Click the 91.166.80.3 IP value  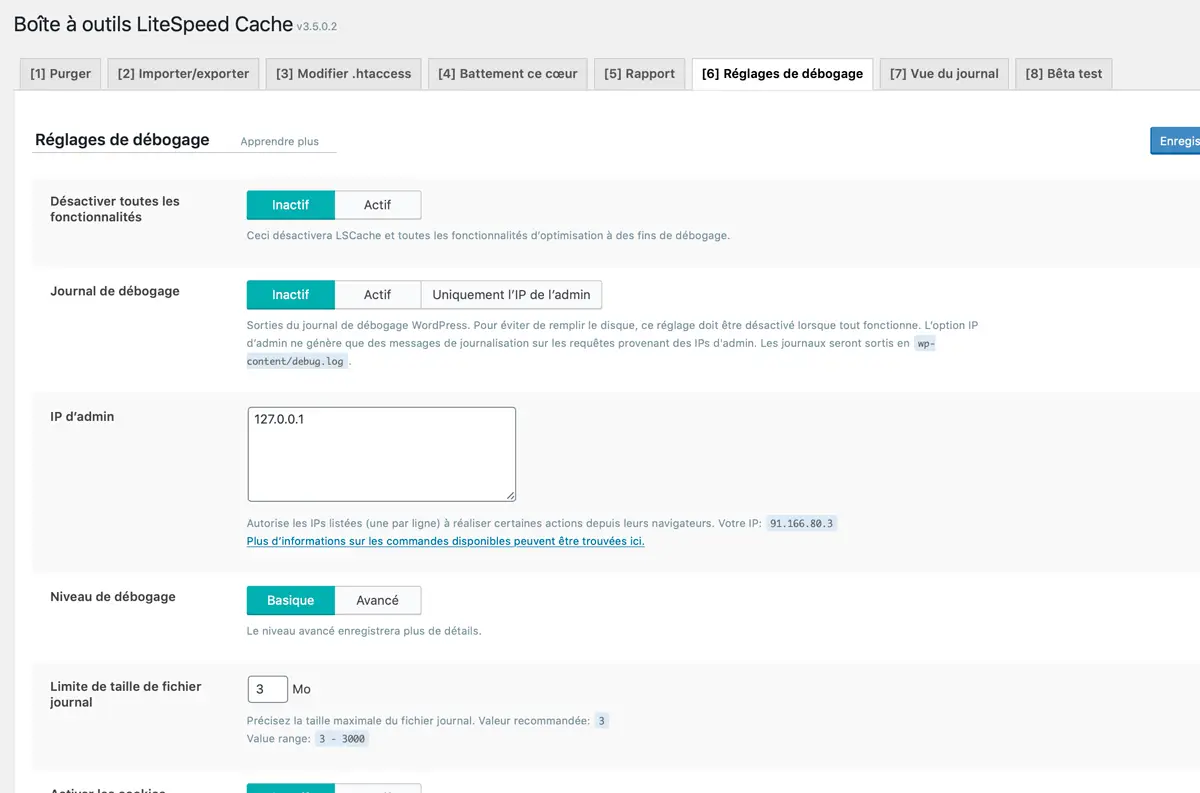[x=802, y=523]
